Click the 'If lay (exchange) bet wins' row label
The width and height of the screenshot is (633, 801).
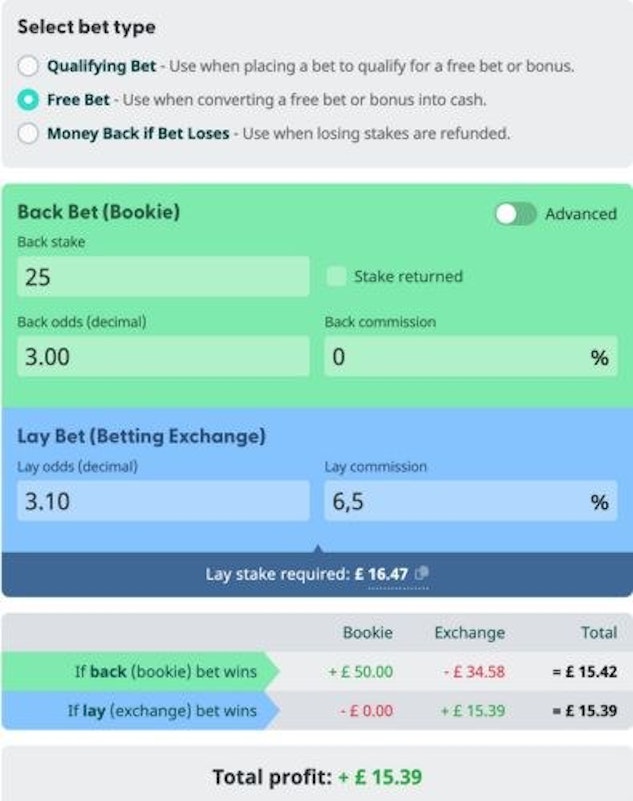click(x=161, y=711)
